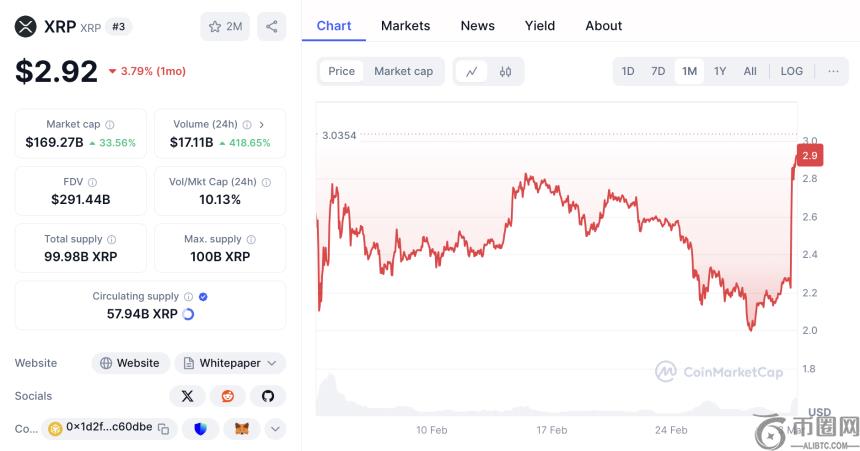Open the Reddit social link
The height and width of the screenshot is (451, 860).
227,396
